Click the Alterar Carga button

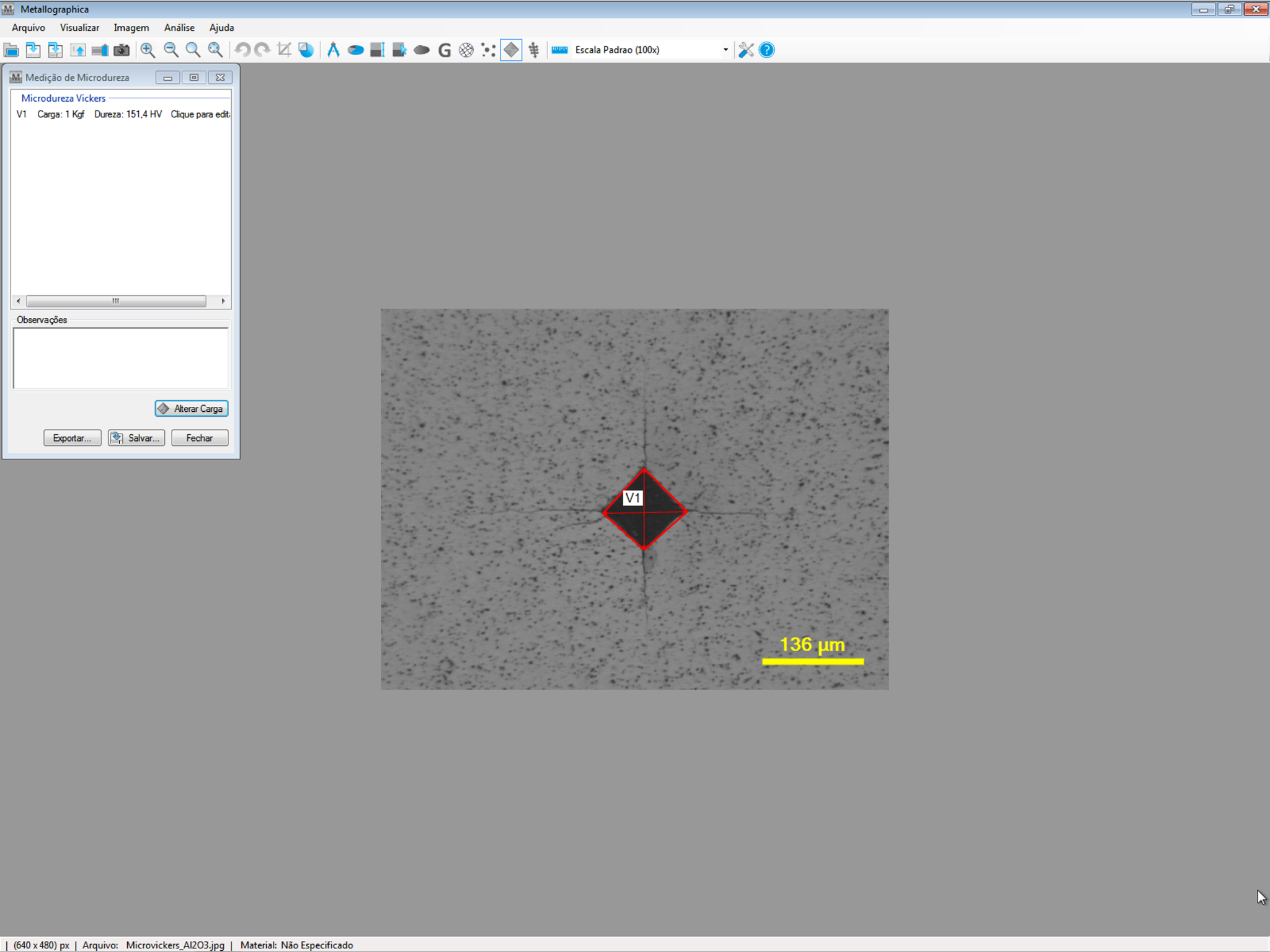pyautogui.click(x=192, y=409)
